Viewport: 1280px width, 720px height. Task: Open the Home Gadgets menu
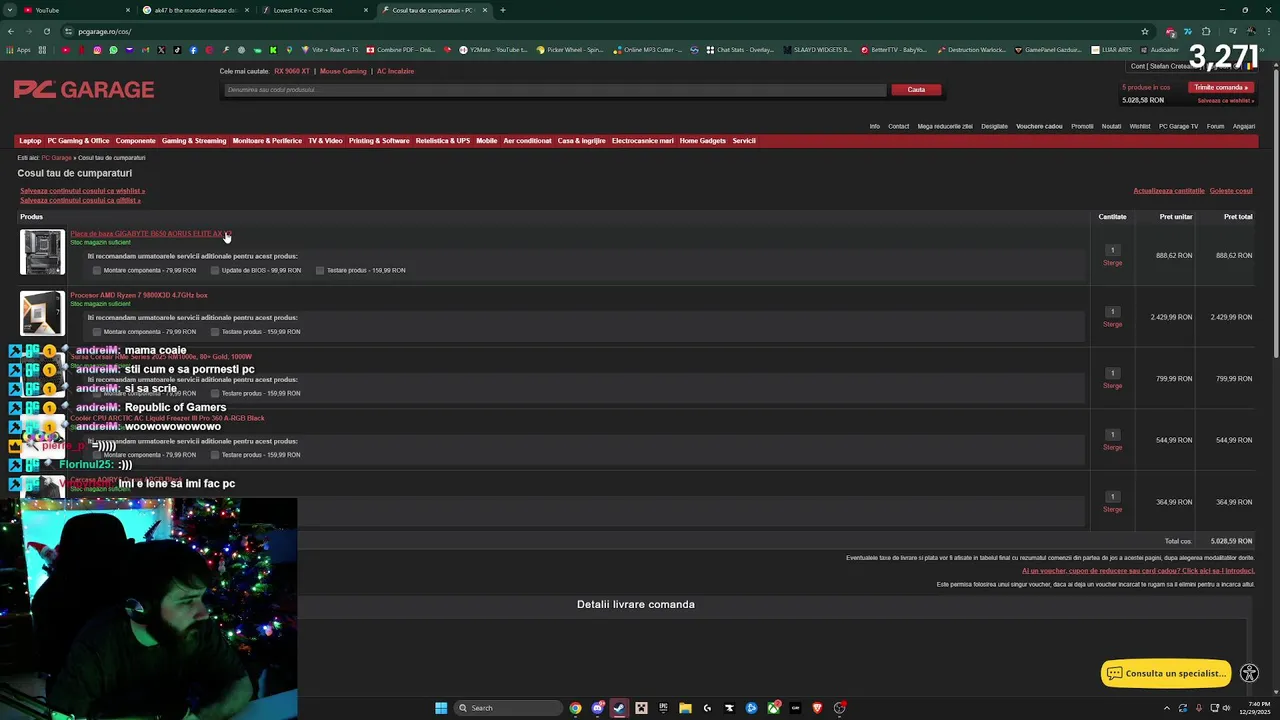703,141
